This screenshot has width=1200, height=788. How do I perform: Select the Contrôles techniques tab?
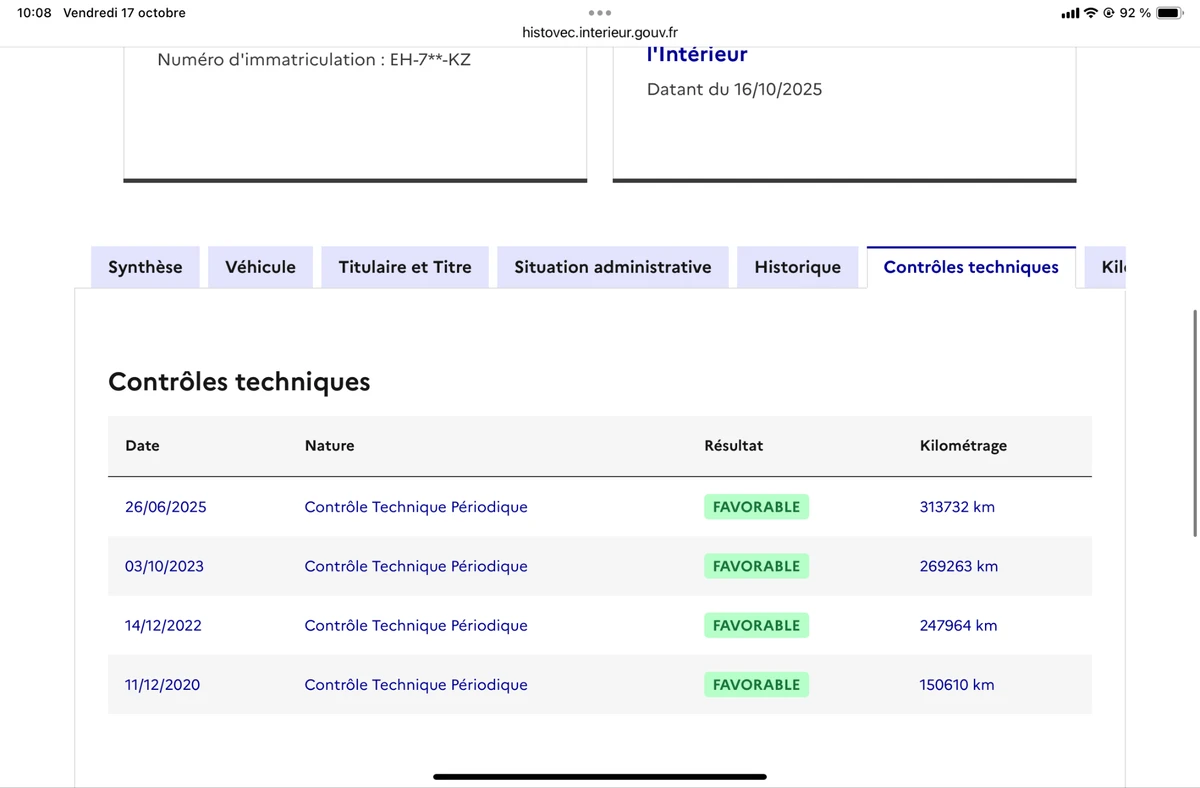[x=971, y=267]
